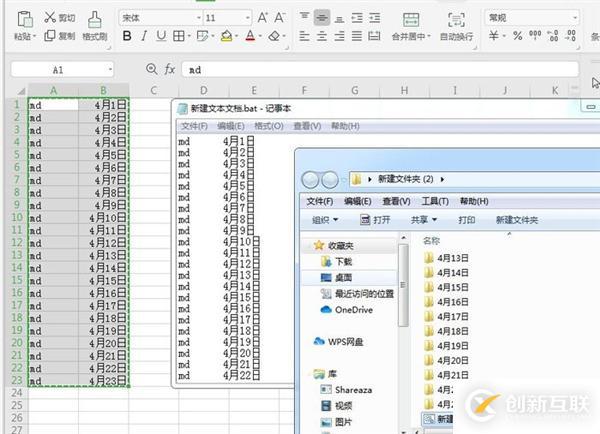Decrease font size with smaller A icon

[280, 18]
